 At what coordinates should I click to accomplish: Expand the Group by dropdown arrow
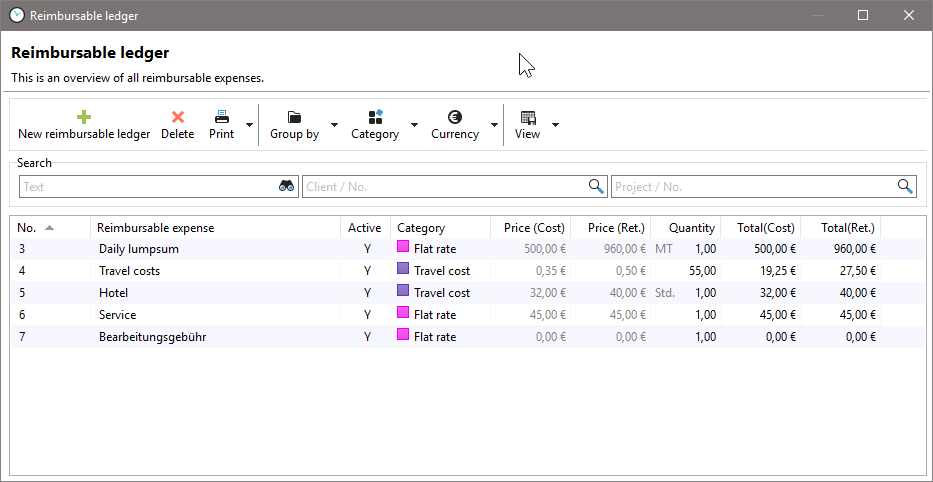point(334,125)
